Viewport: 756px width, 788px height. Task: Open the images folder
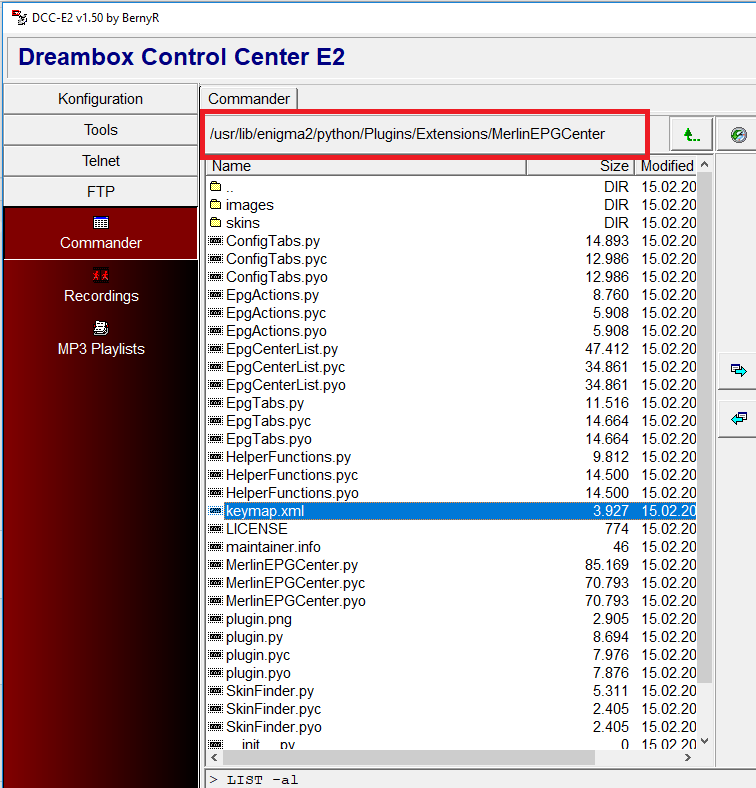tap(249, 205)
